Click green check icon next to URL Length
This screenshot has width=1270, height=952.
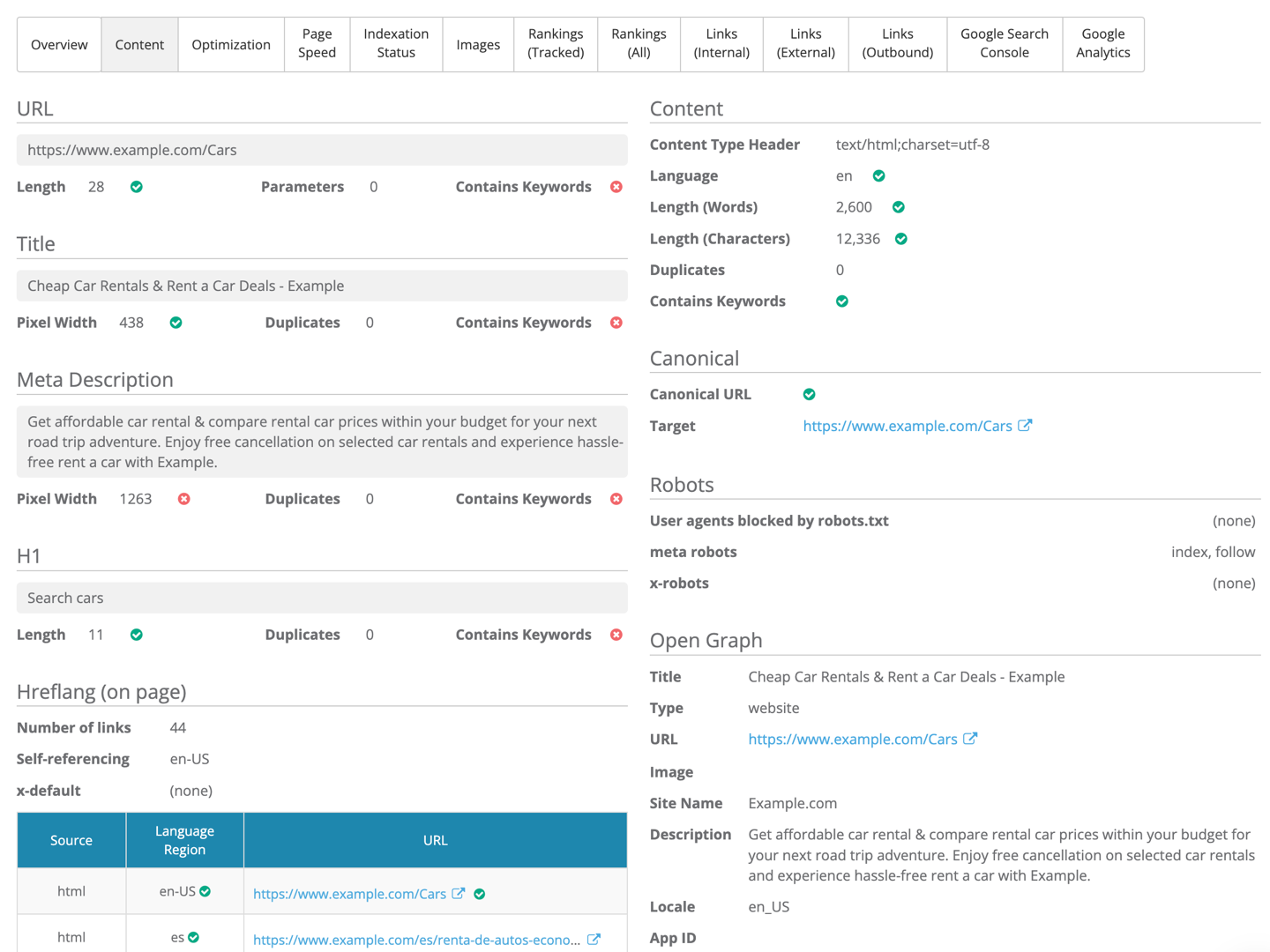coord(137,187)
